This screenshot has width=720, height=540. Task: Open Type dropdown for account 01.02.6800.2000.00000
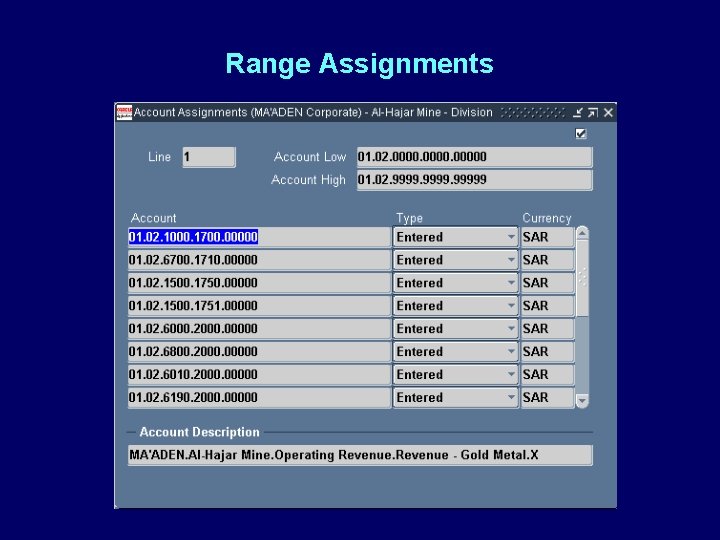[456, 352]
